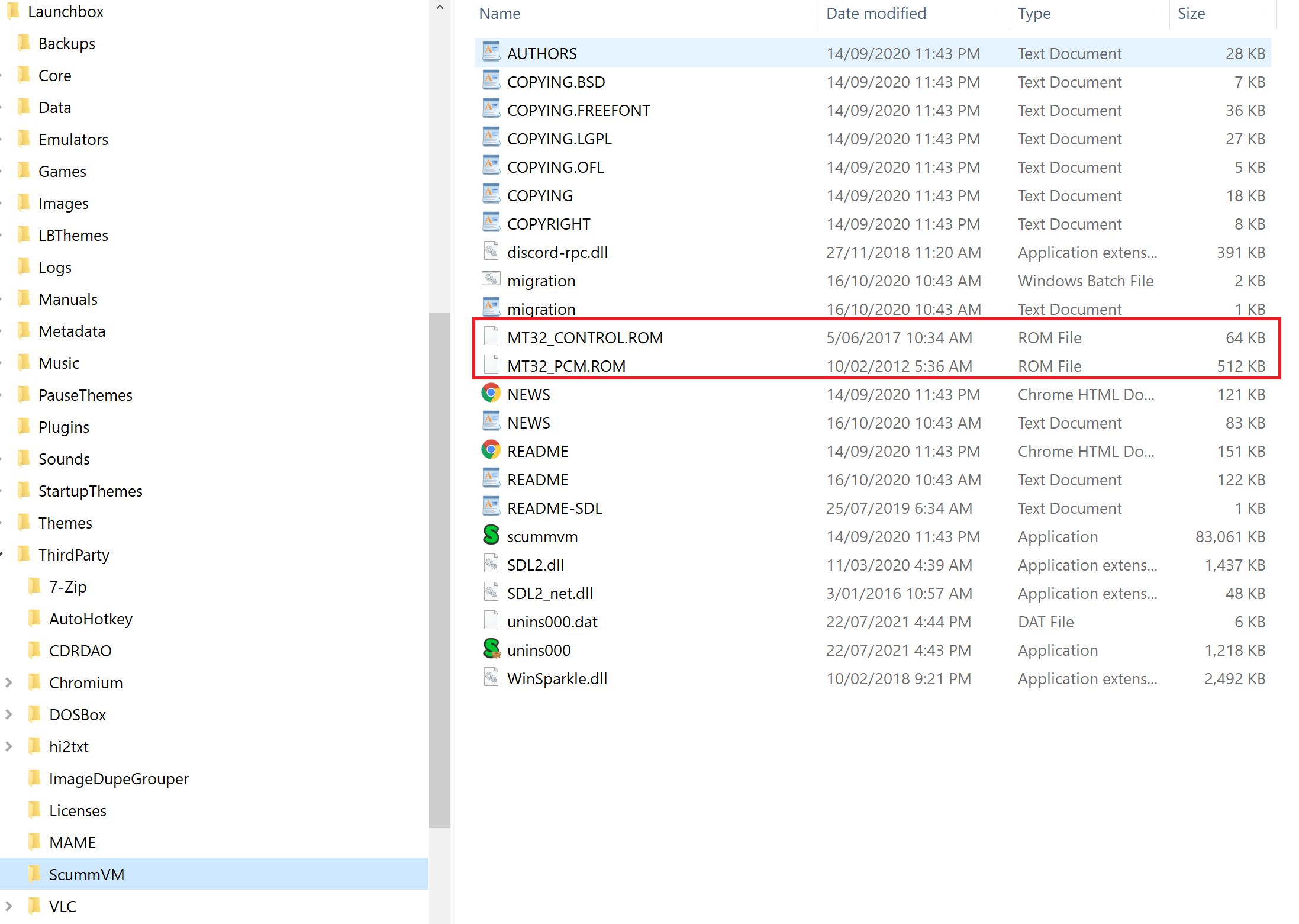Click the 27/11/2018 11:20 AM date

[903, 253]
